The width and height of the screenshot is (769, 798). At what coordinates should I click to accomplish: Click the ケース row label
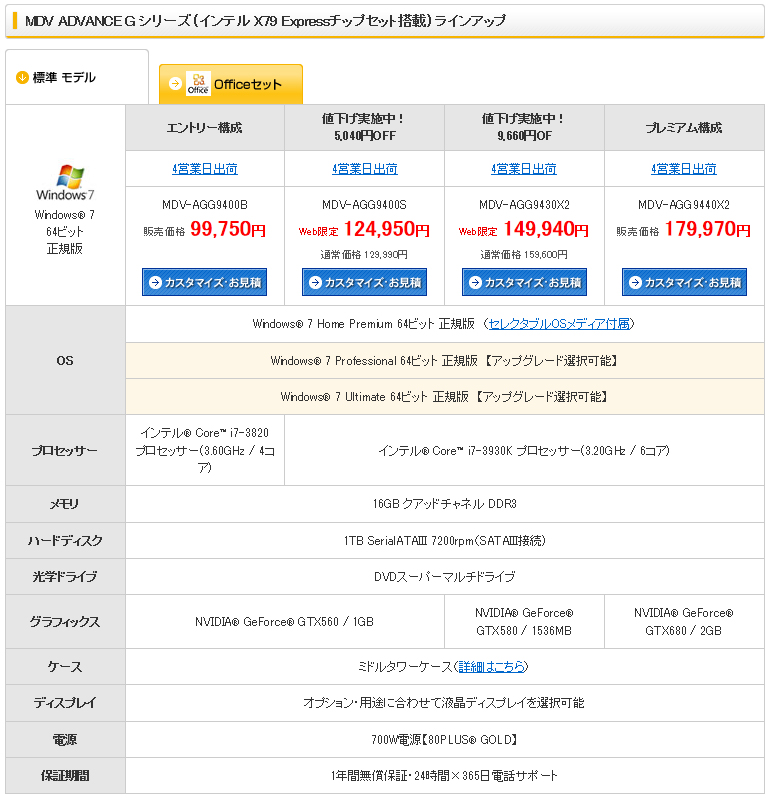65,666
